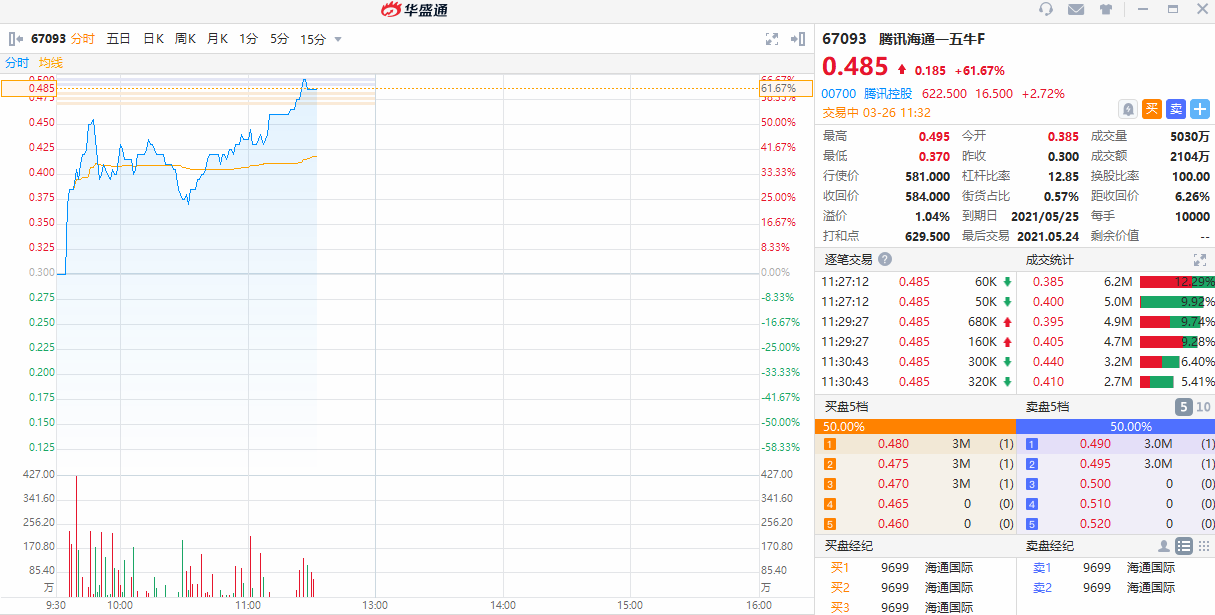Open underlying stock 00700 link
1215x615 pixels.
(839, 93)
